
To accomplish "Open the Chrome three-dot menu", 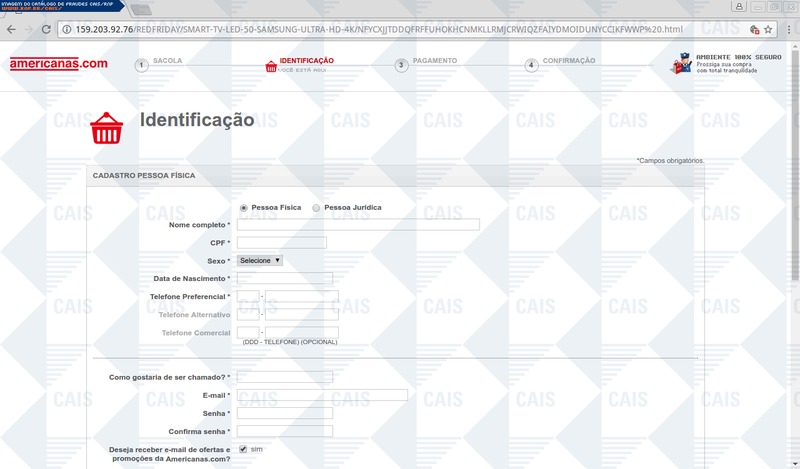I will (789, 30).
